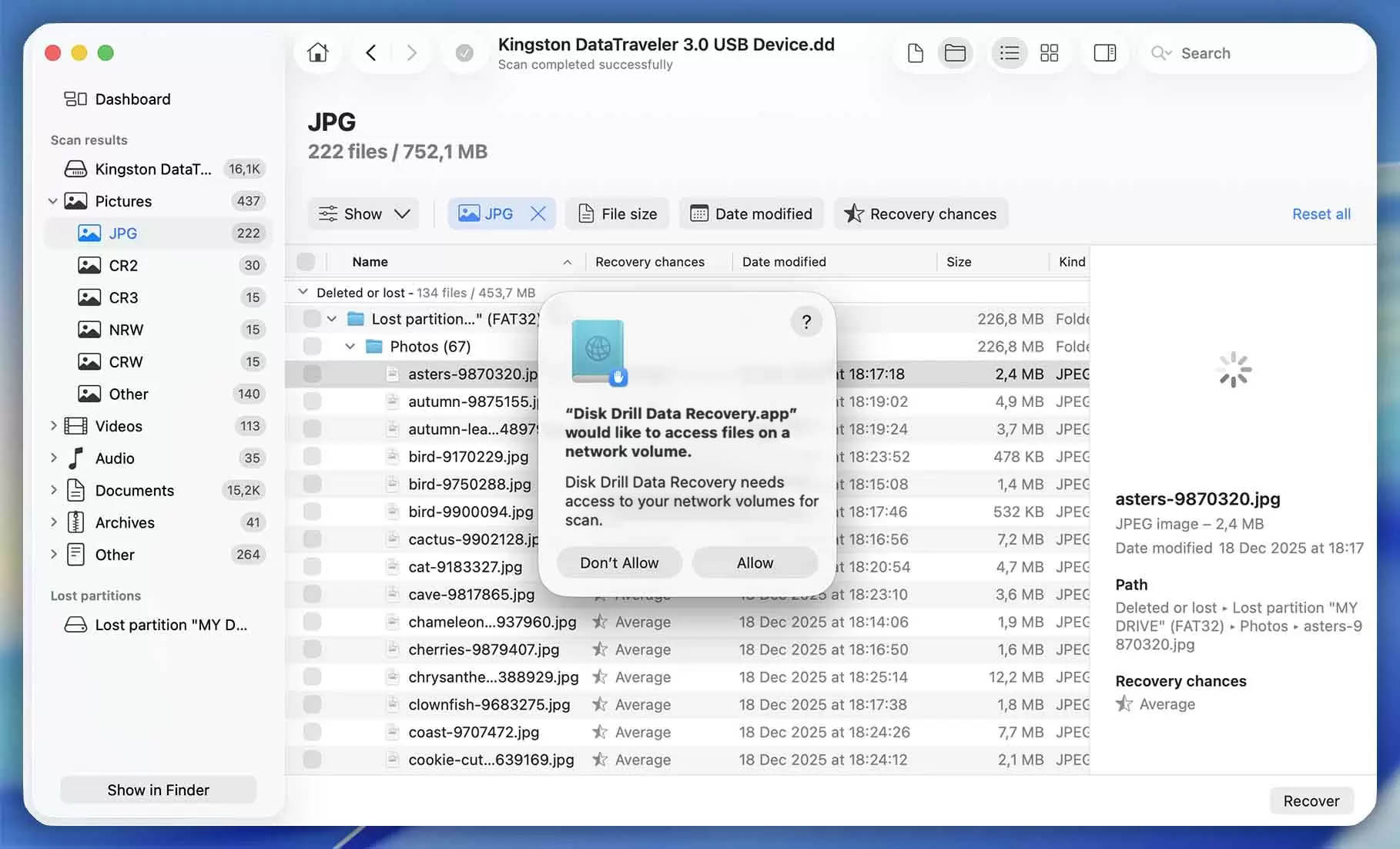The width and height of the screenshot is (1400, 849).
Task: Sort by Name column header
Action: click(x=454, y=262)
